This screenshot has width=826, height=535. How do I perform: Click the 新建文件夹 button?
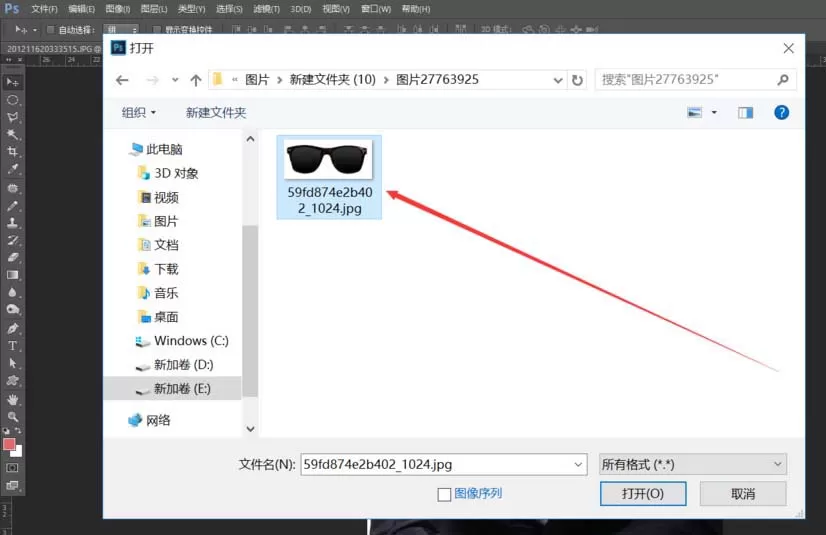(216, 113)
